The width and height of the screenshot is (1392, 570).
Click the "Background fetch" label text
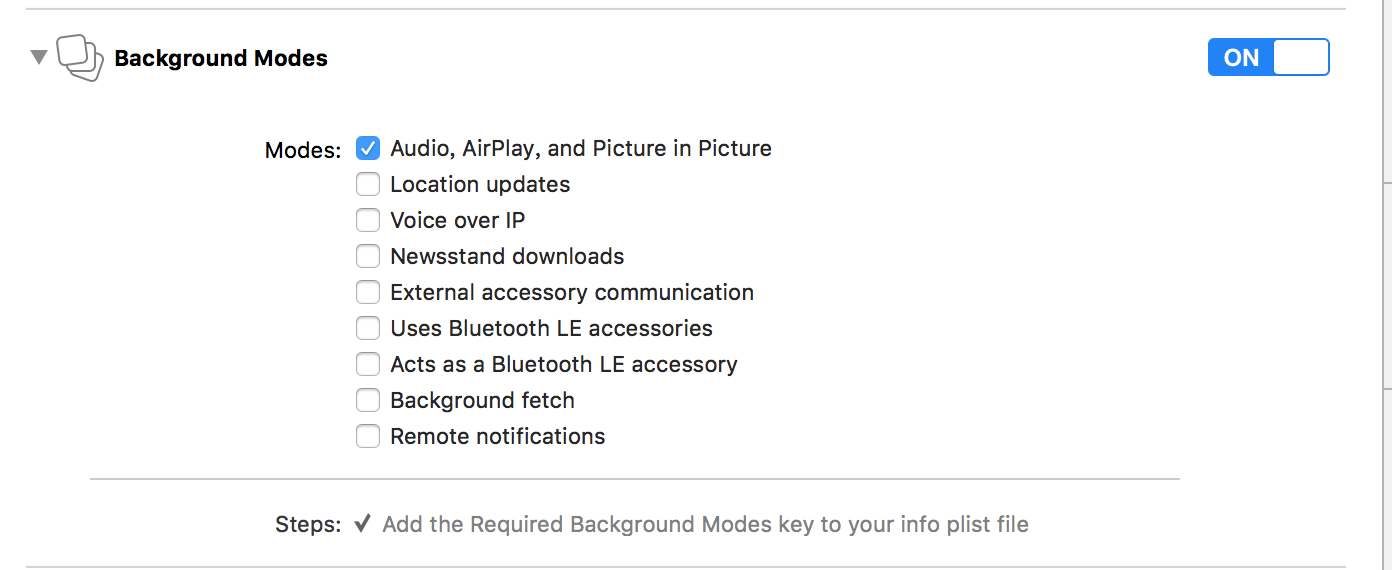(x=482, y=400)
